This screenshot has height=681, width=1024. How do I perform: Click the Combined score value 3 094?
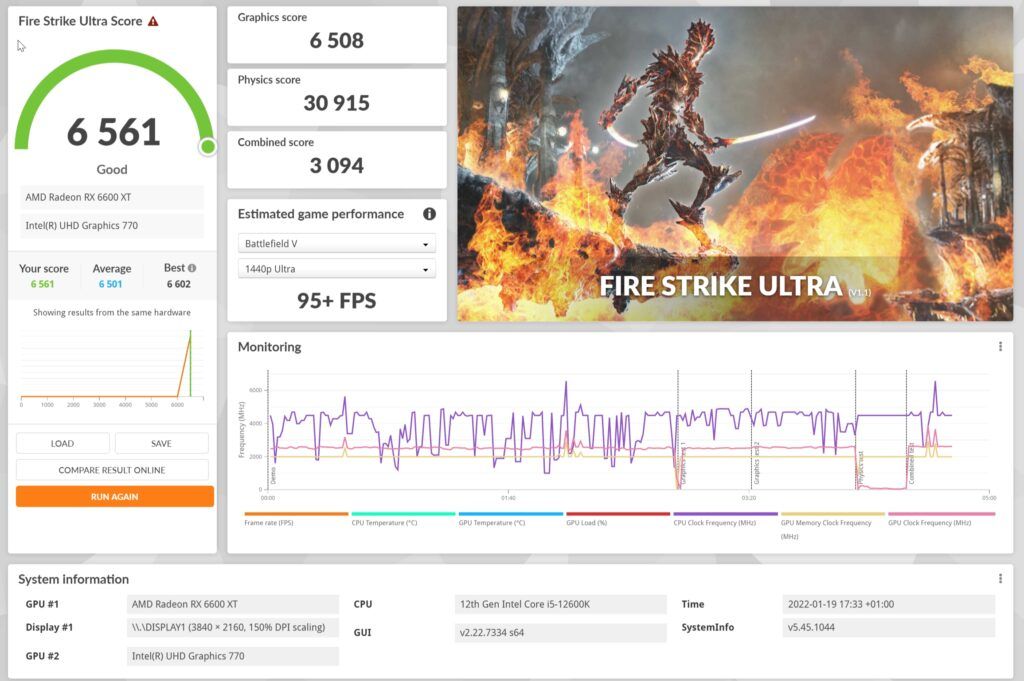pos(336,166)
